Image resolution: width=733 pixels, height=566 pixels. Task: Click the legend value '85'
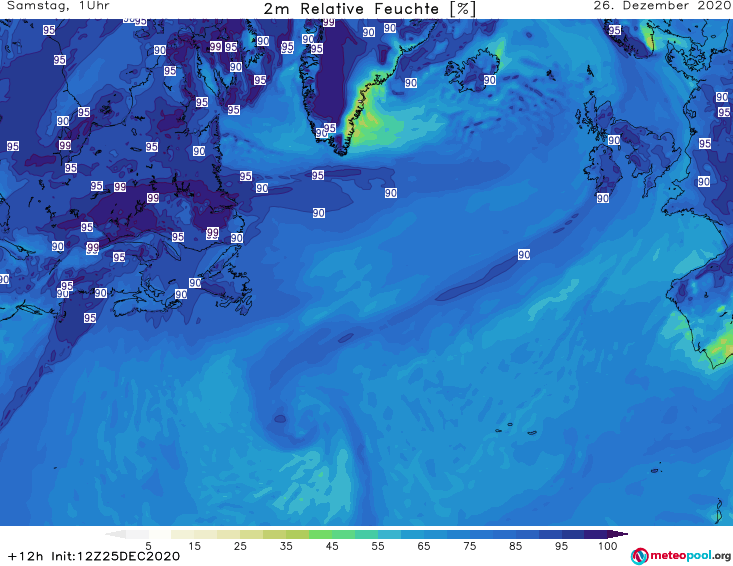click(516, 546)
